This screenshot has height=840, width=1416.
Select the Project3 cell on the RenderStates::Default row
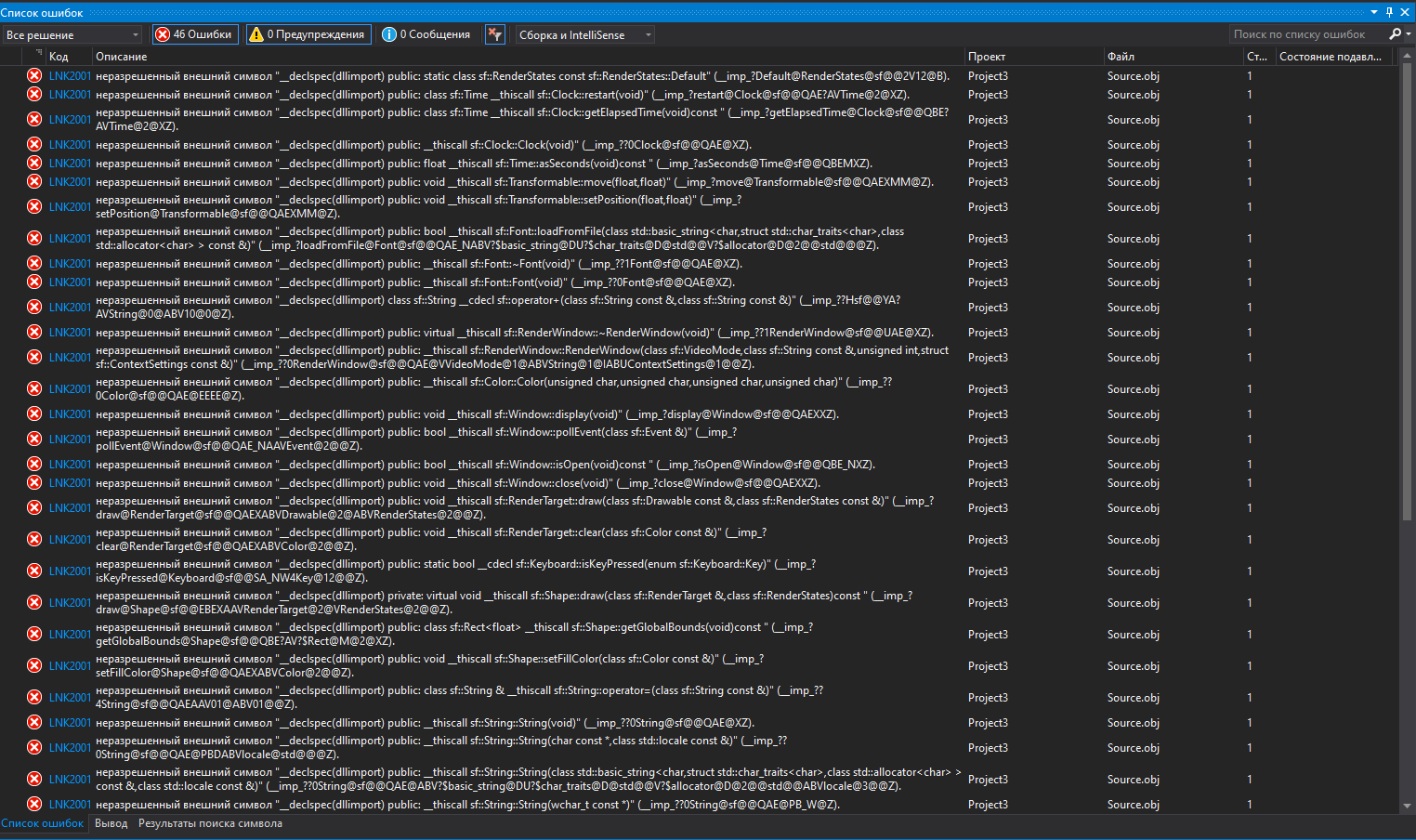tap(988, 76)
